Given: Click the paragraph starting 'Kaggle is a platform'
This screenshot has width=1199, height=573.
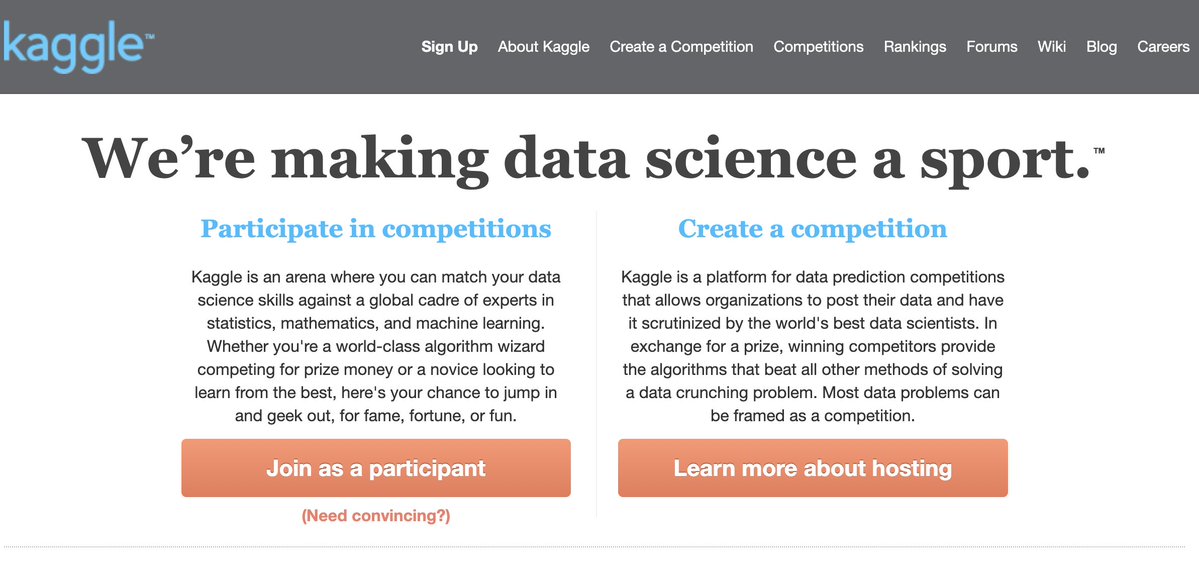Looking at the screenshot, I should click(812, 345).
